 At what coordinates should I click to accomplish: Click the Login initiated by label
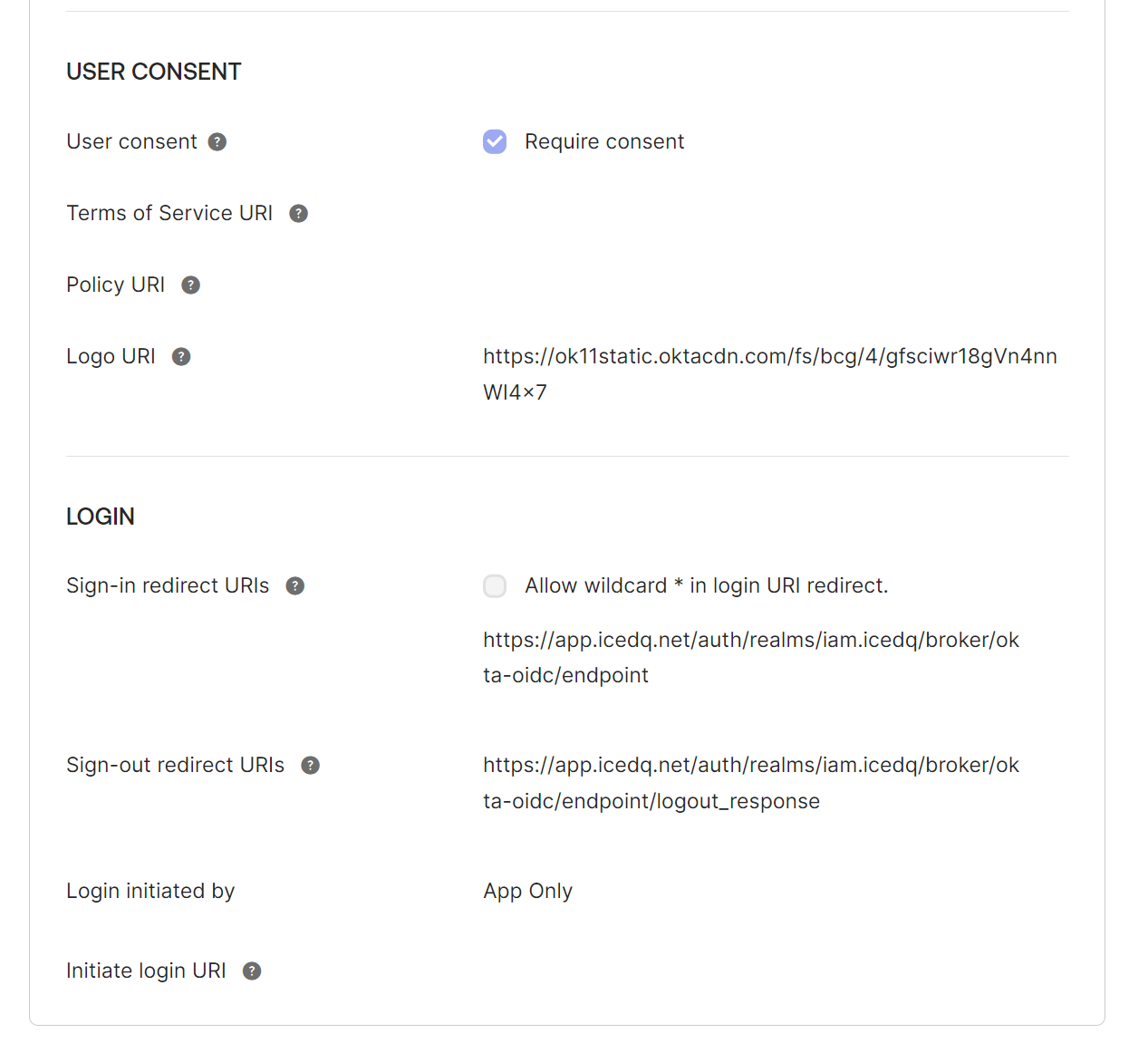pyautogui.click(x=150, y=891)
